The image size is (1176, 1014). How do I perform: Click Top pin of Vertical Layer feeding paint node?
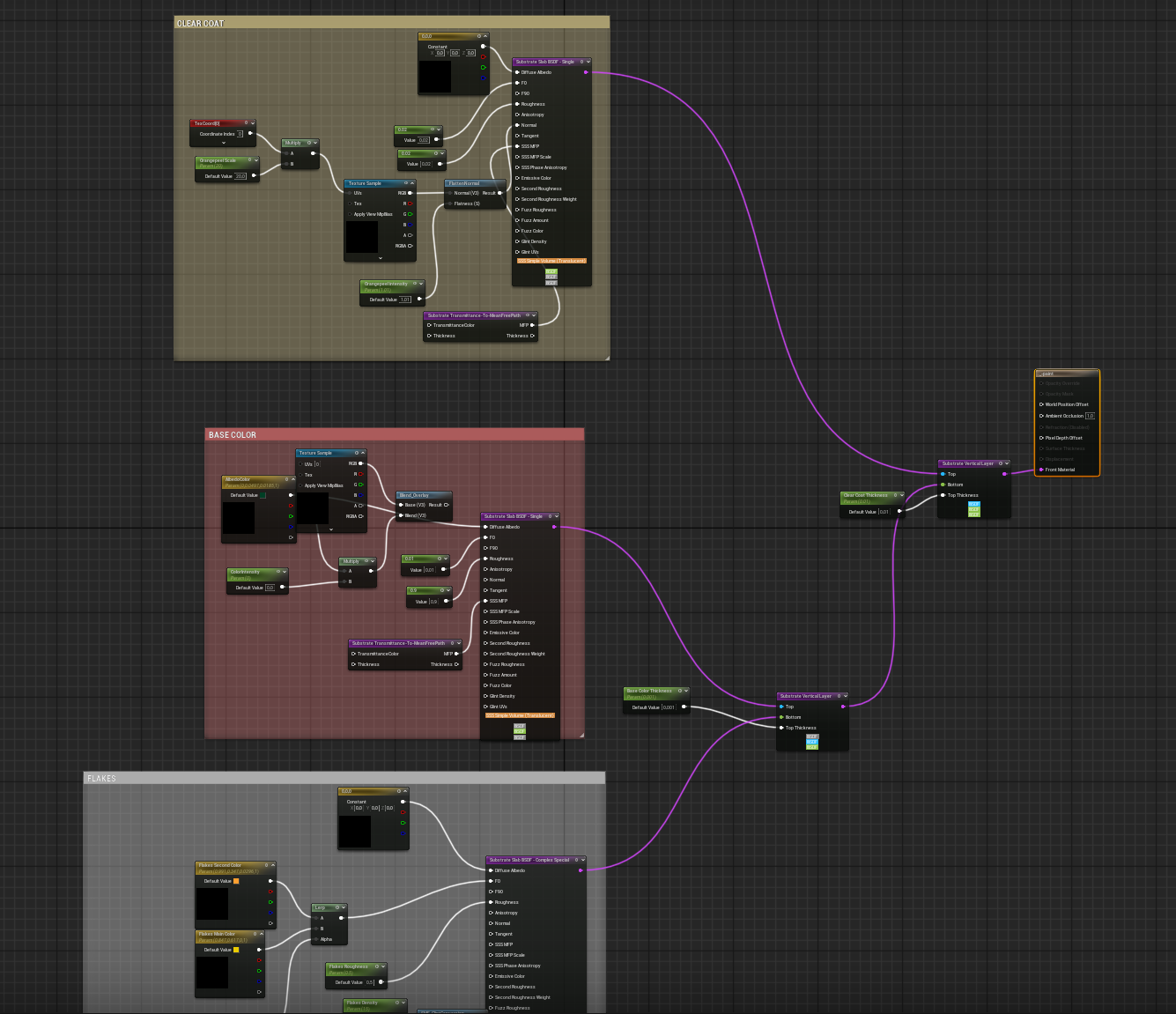tap(943, 474)
